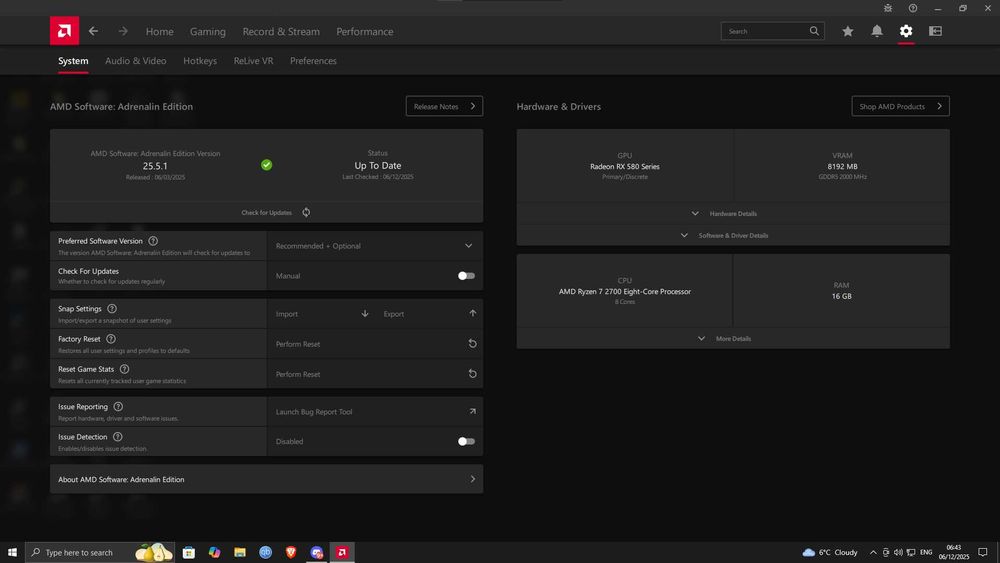Switch to Preferences tab

[x=313, y=61]
